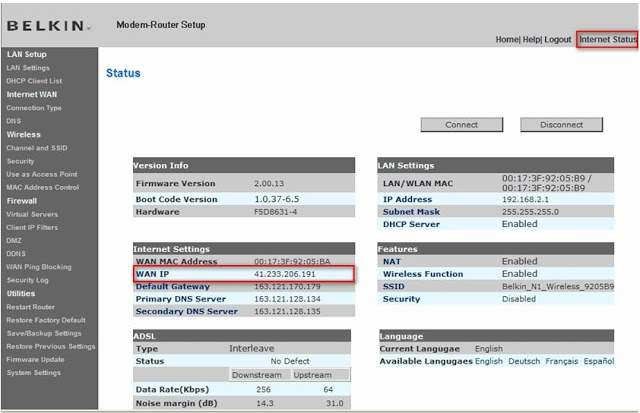Open LAN Settings in sidebar
Image resolution: width=640 pixels, height=413 pixels.
[28, 68]
